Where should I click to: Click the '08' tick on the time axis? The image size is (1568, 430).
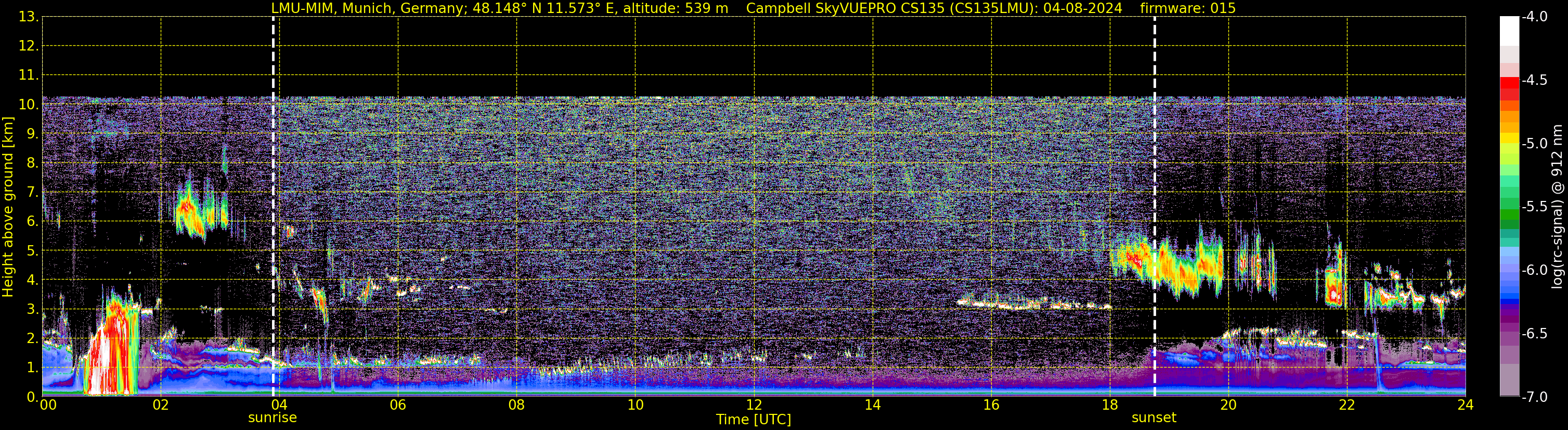coord(516,404)
